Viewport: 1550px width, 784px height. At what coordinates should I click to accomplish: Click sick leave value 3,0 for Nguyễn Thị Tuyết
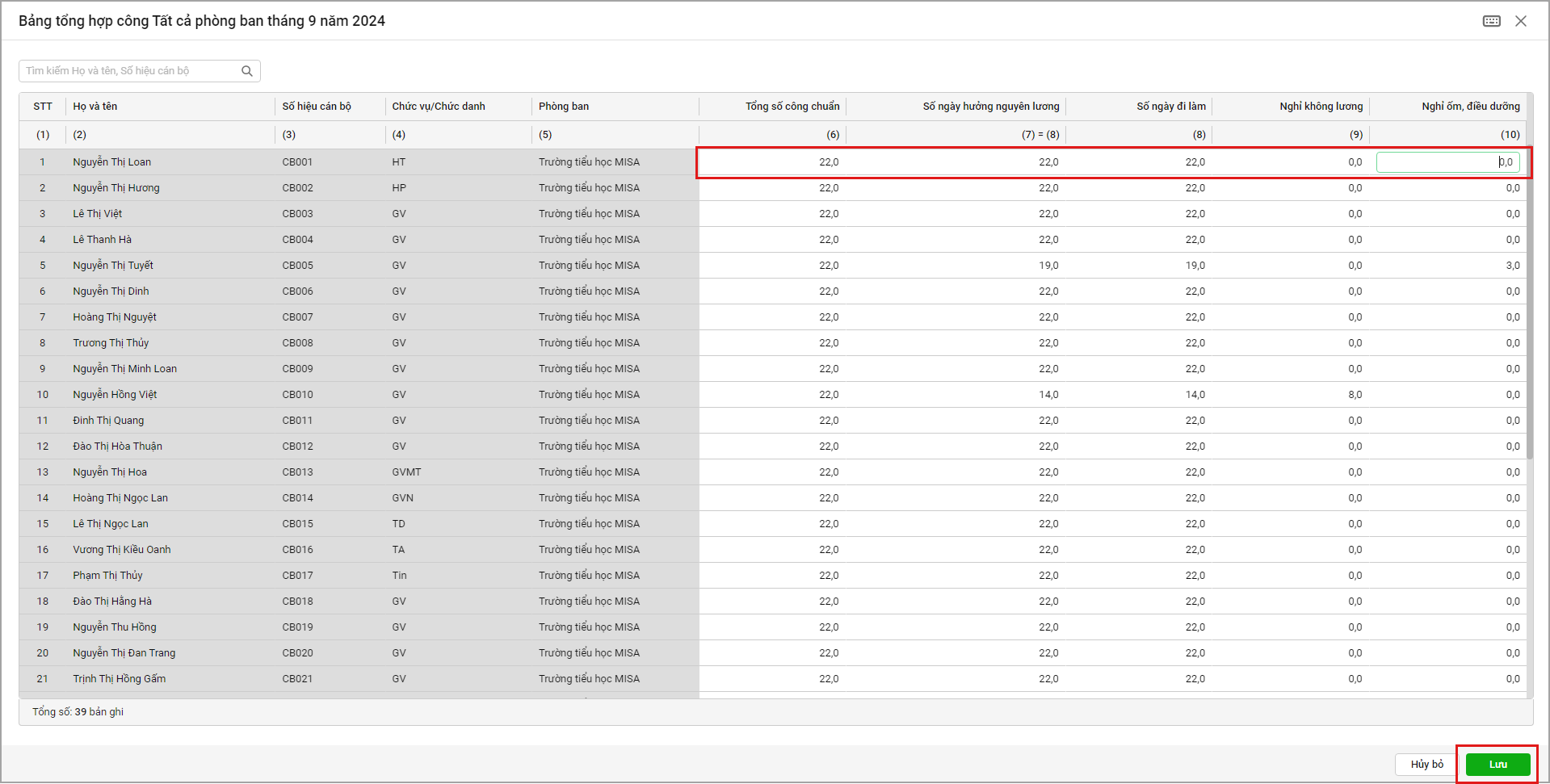coord(1512,266)
